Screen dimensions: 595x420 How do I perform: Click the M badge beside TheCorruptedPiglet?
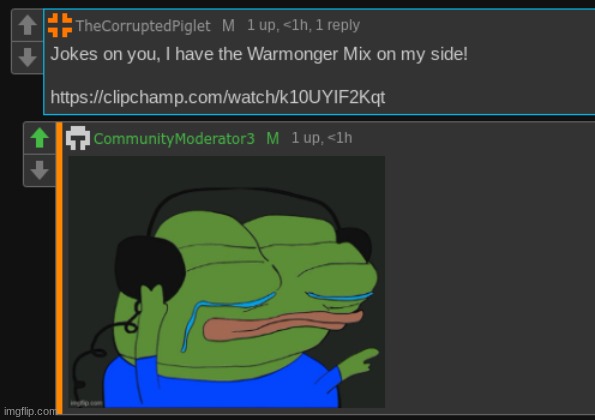coord(228,26)
